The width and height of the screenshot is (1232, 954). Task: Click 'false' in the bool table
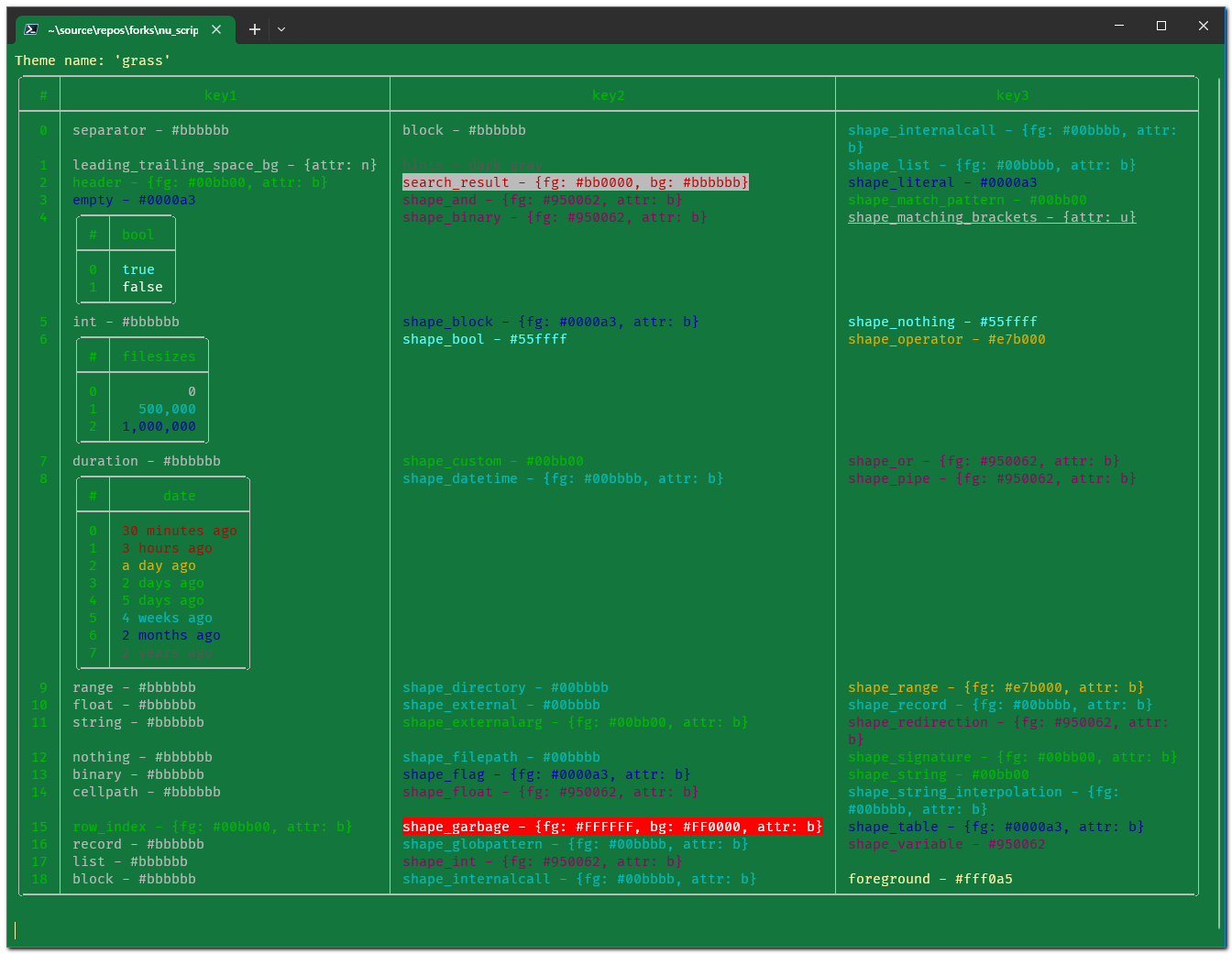click(x=143, y=287)
